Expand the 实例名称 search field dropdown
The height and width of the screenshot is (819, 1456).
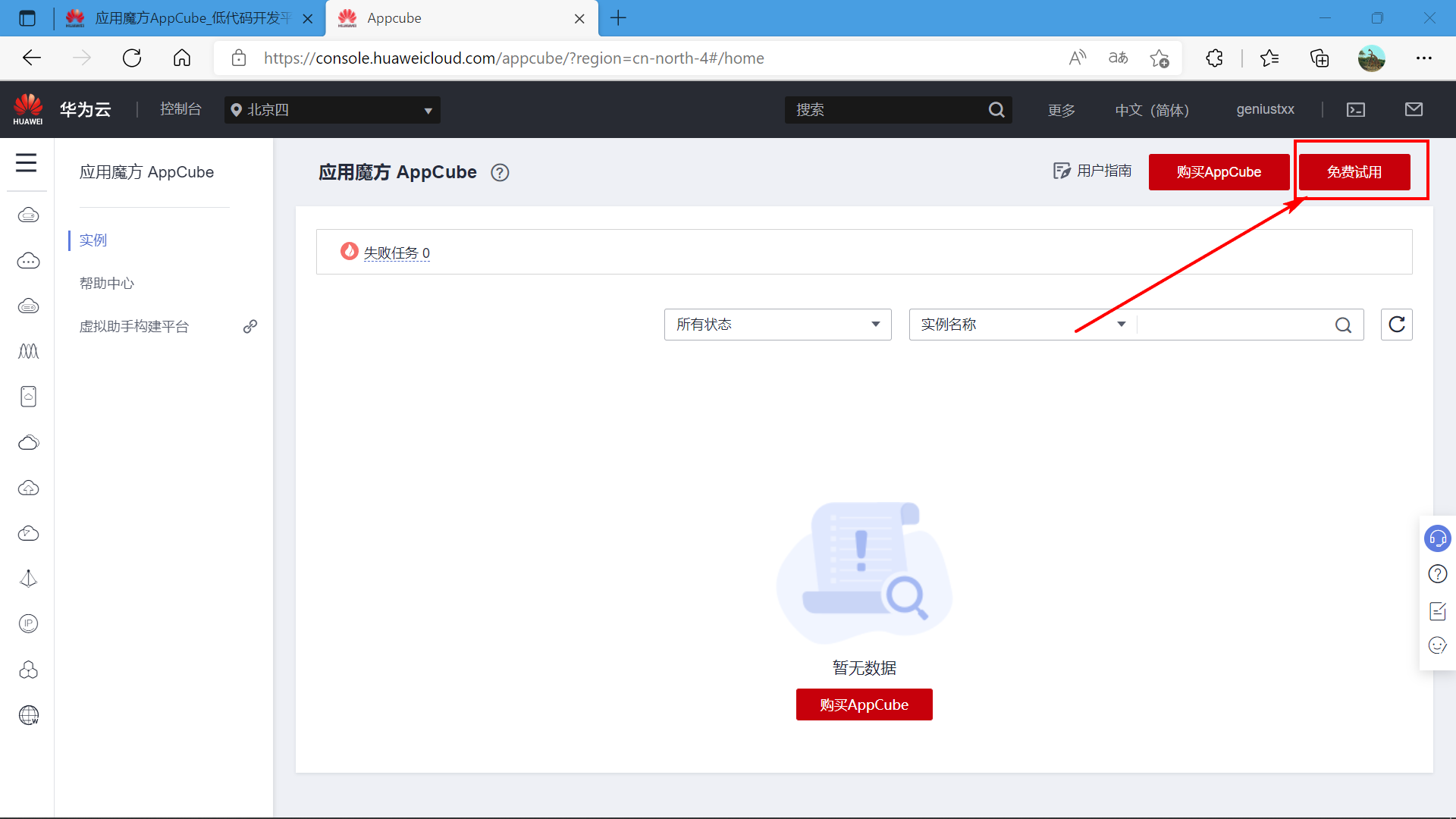pos(1022,325)
